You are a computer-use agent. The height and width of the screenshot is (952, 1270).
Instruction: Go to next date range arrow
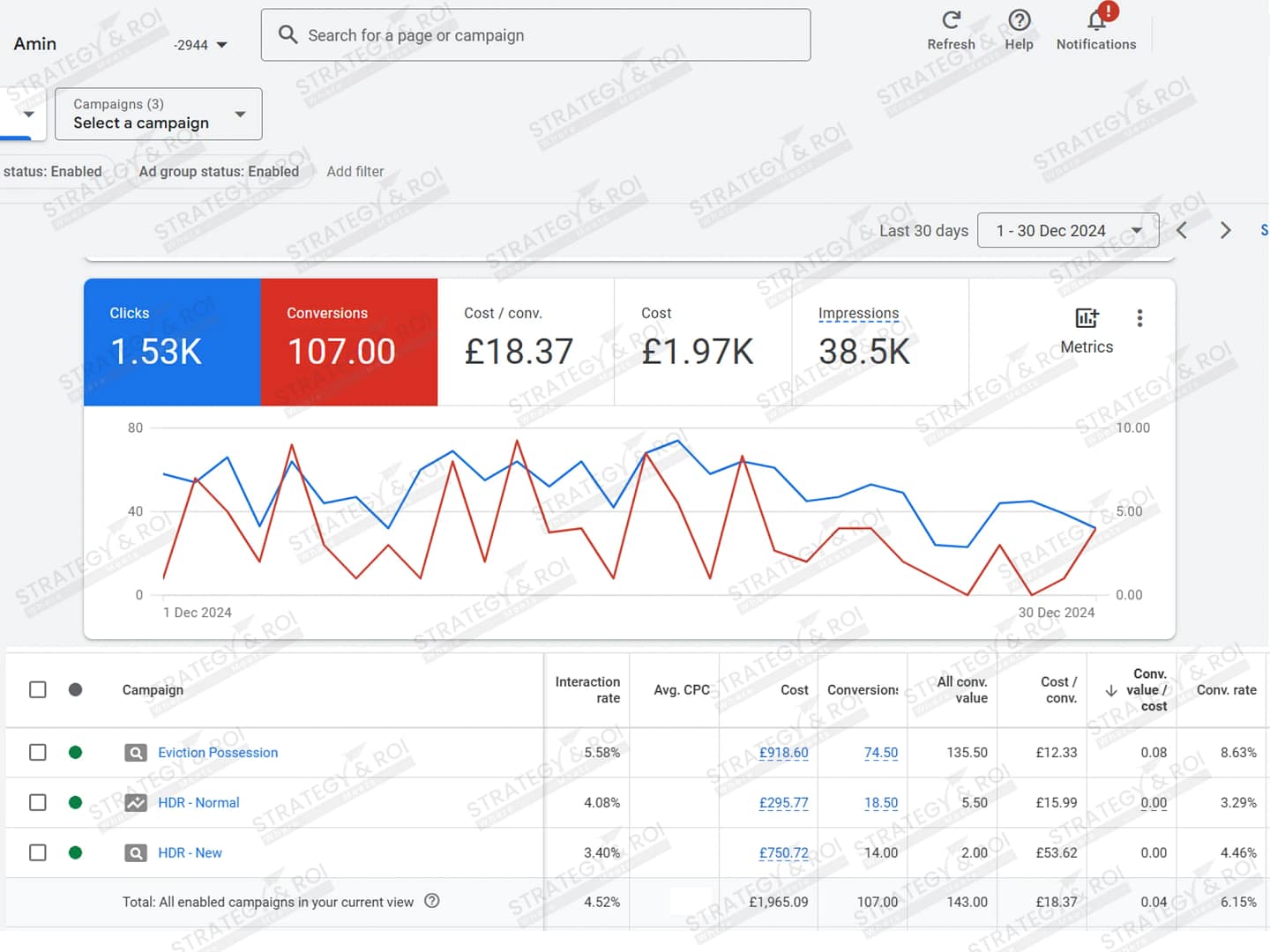(1225, 231)
